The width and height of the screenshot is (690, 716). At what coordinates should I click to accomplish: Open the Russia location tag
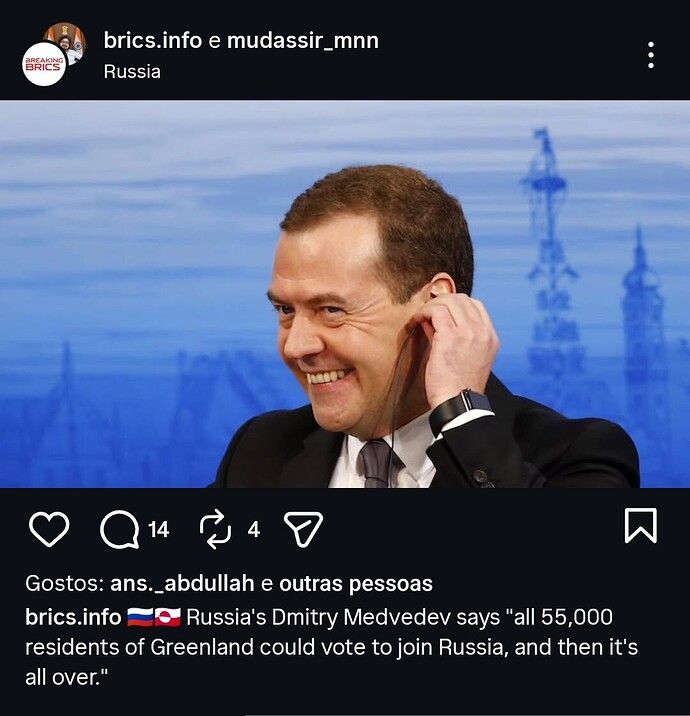tap(132, 71)
